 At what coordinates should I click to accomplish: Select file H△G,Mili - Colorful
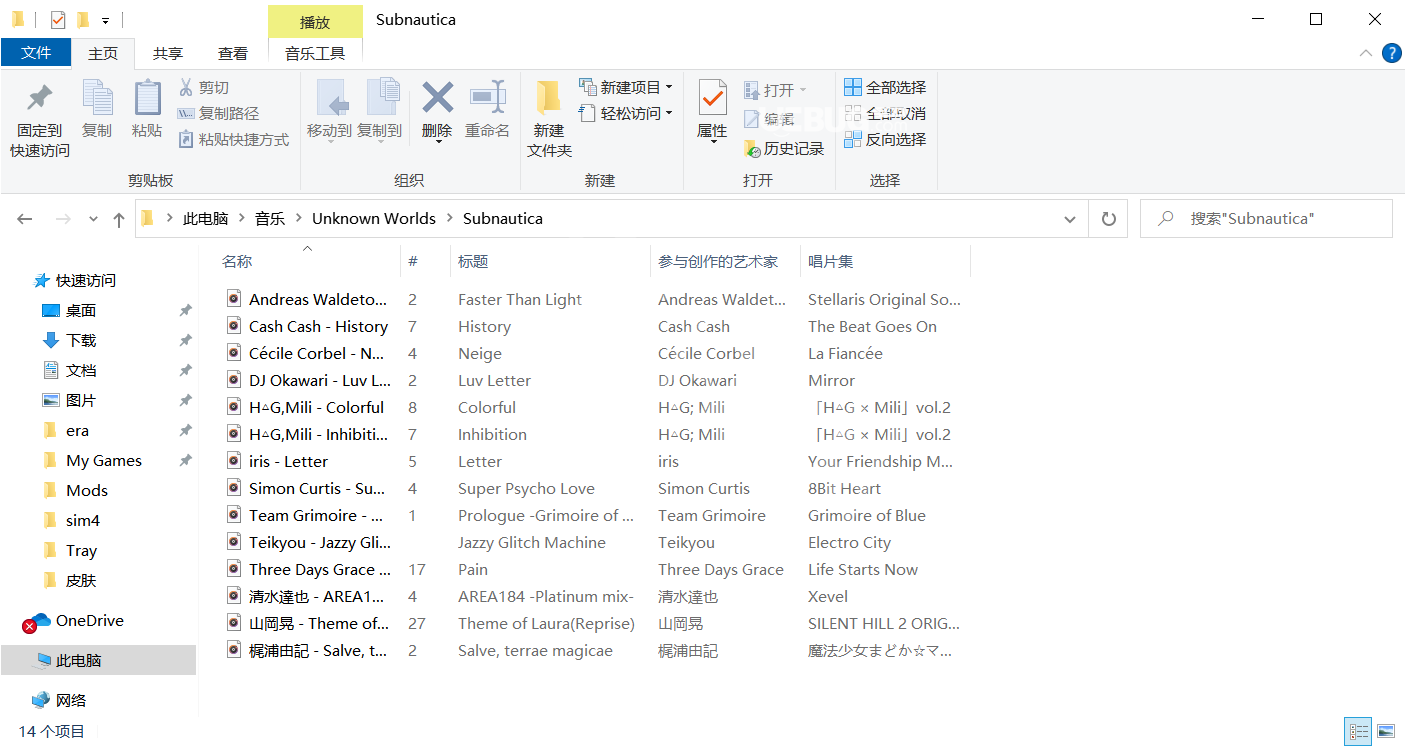tap(316, 408)
